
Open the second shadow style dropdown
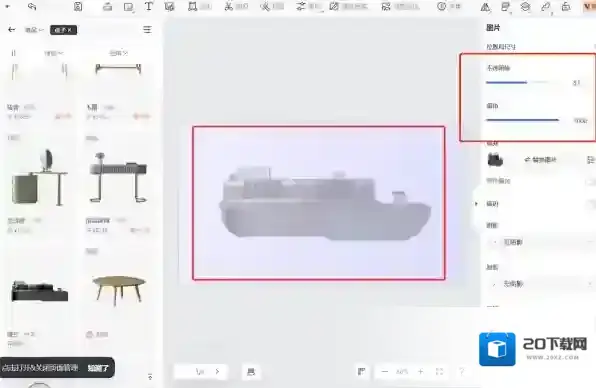(x=540, y=284)
